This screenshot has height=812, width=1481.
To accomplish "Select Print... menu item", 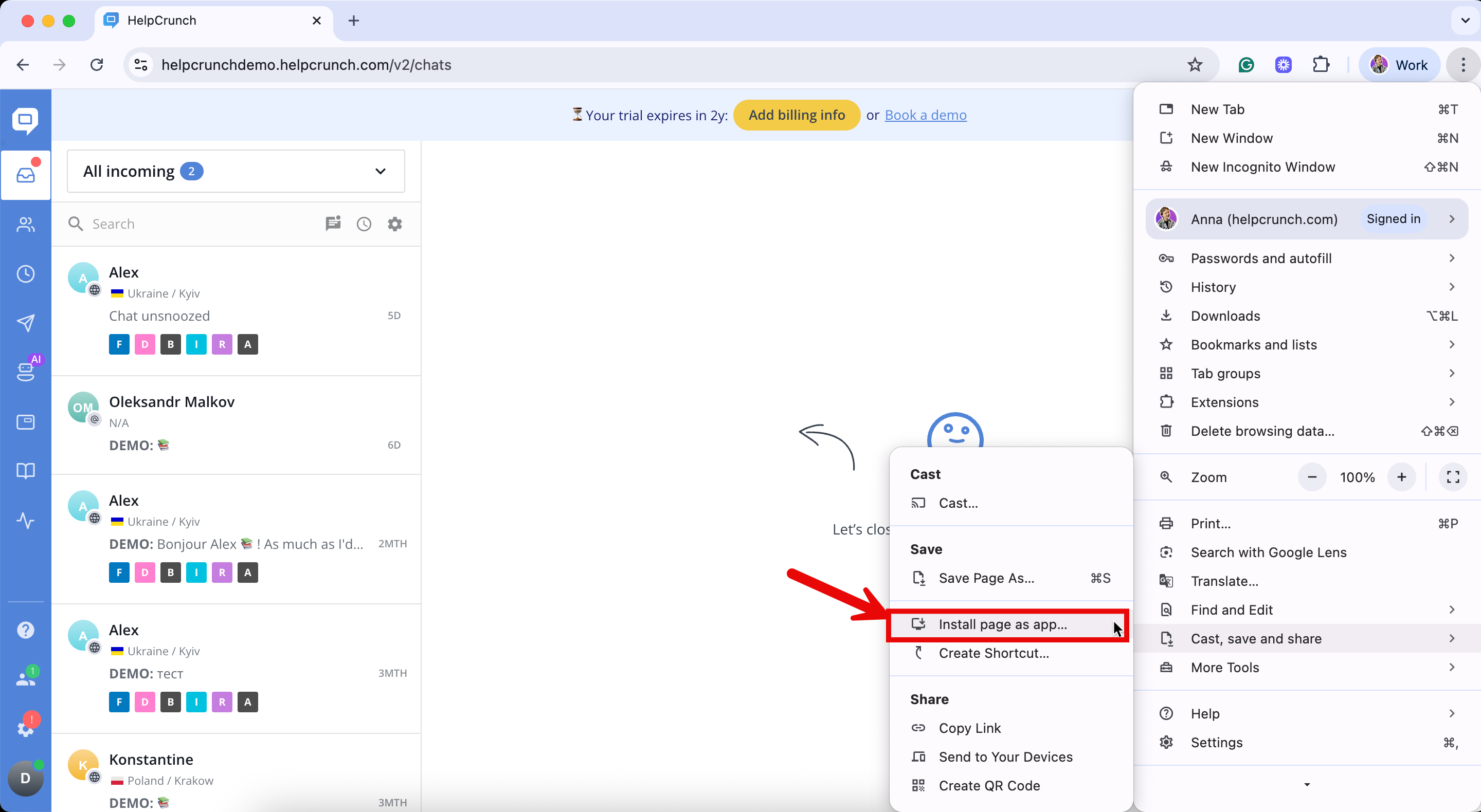I will coord(1306,524).
